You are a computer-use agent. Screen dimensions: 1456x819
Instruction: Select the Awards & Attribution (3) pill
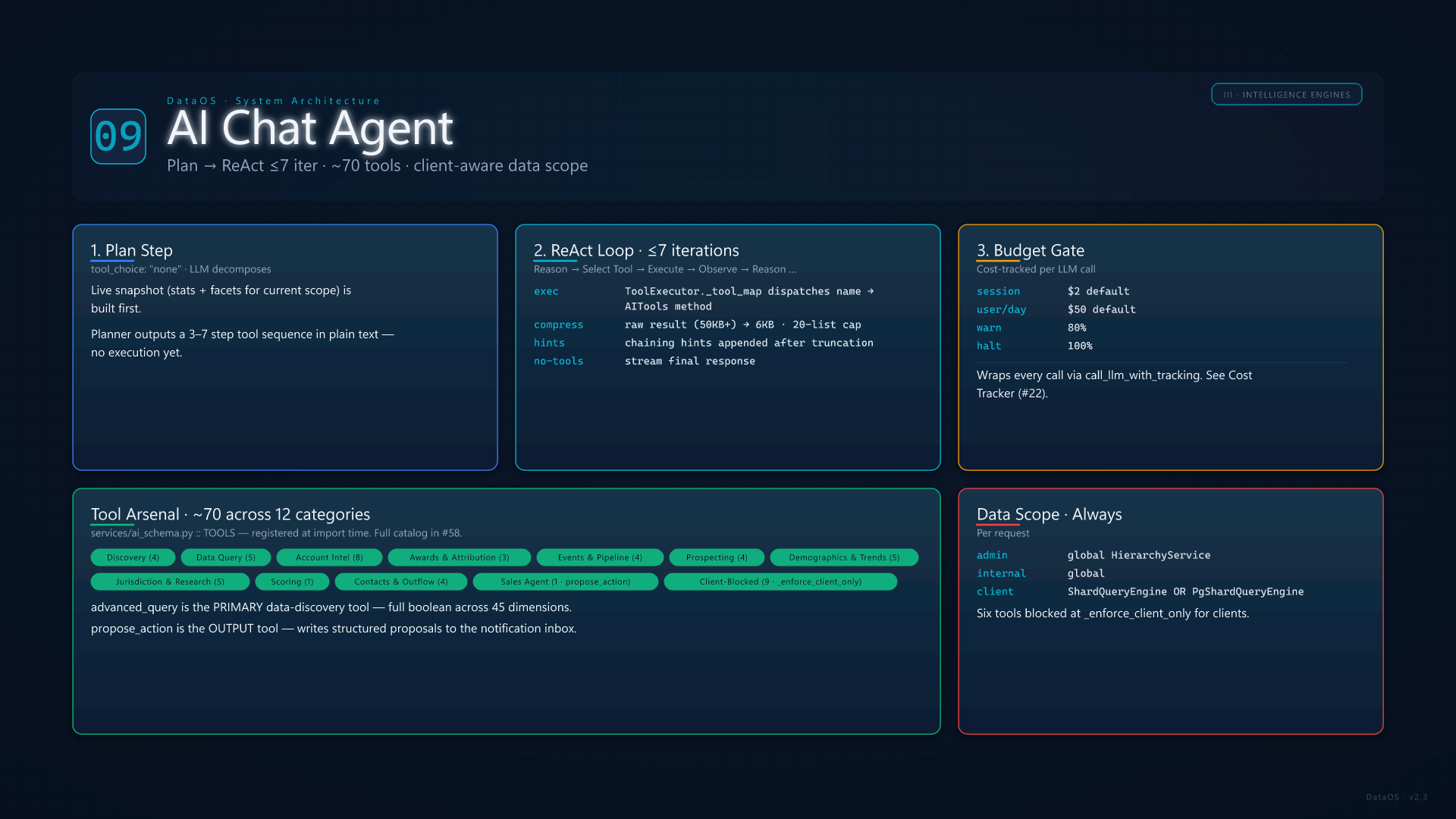tap(459, 557)
